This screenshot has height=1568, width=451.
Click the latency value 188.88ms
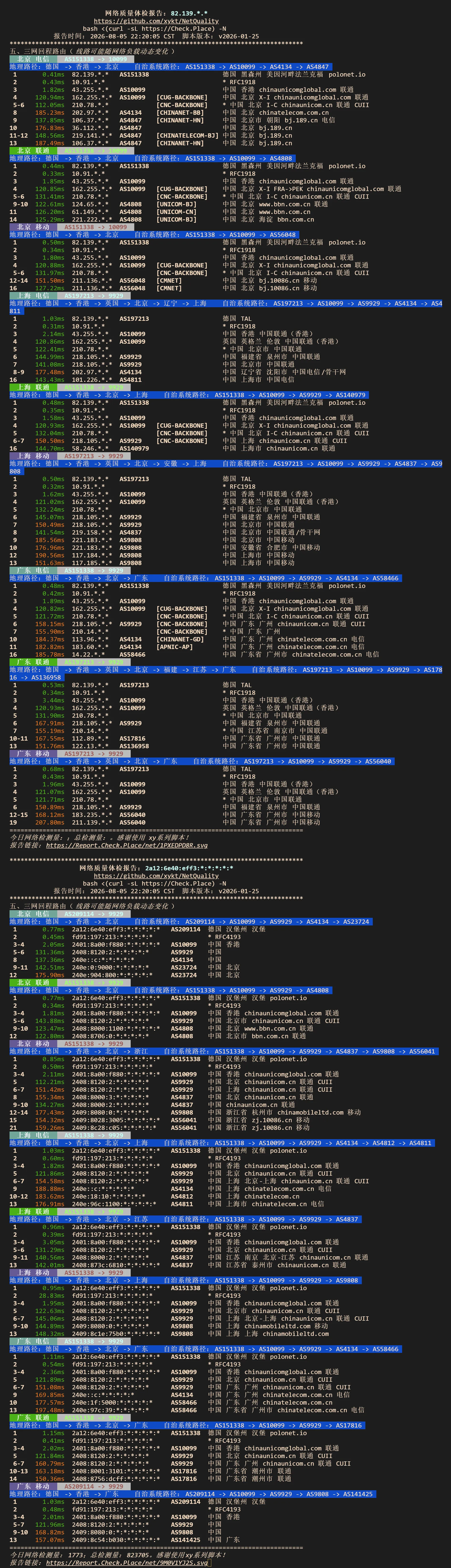click(49, 1189)
